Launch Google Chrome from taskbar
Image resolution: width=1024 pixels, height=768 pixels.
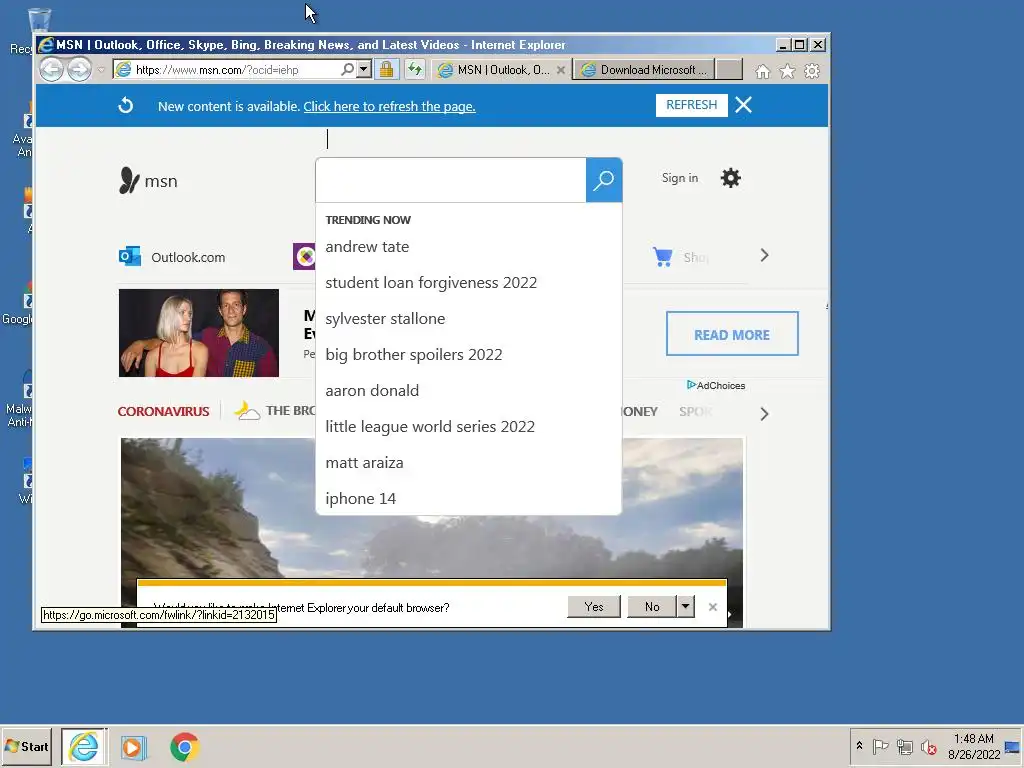coord(184,747)
